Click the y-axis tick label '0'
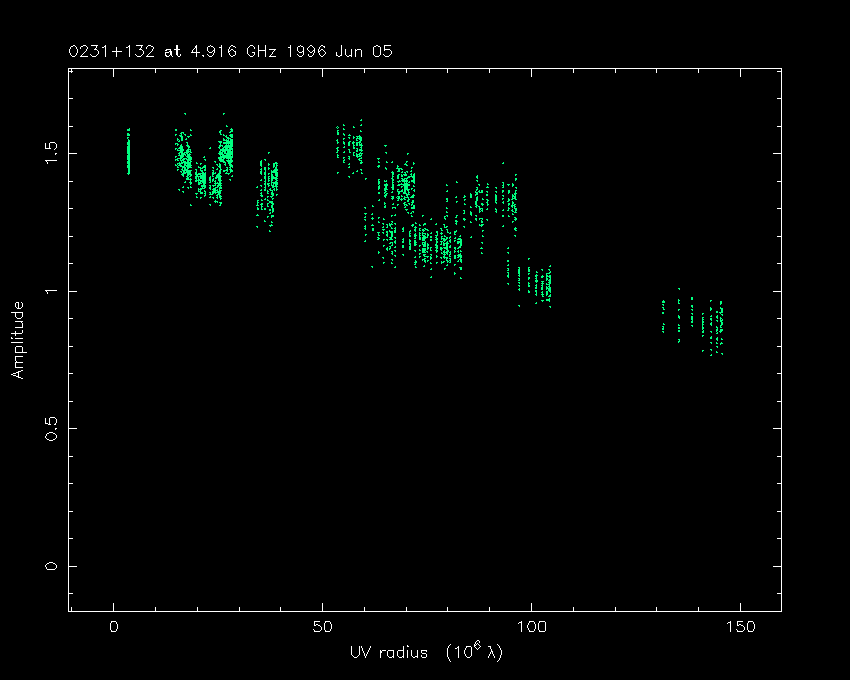The width and height of the screenshot is (850, 680). coord(52,566)
